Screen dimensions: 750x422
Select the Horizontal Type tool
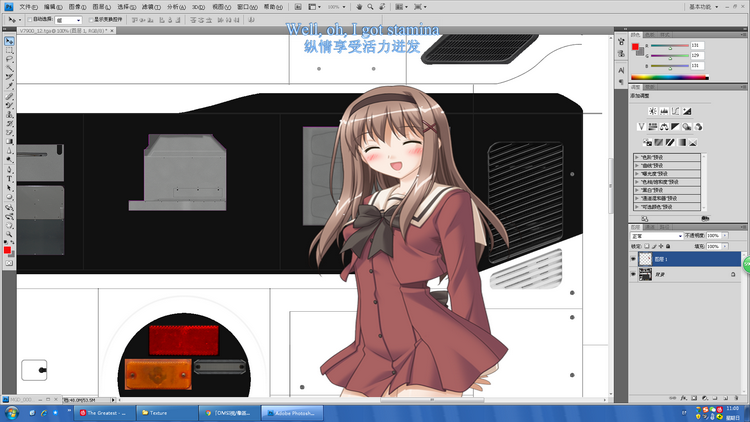pos(9,178)
